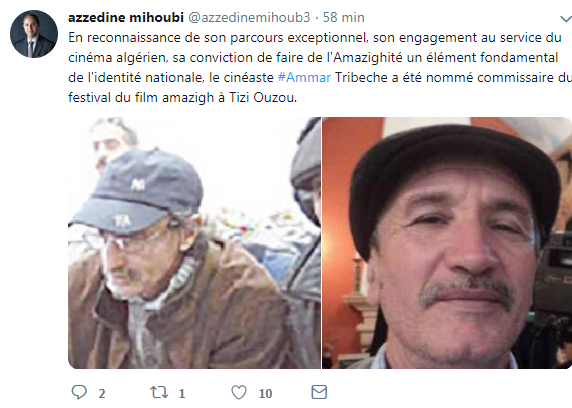Click the text line 'festival du film amazigh'
Viewport: 572px width, 408px height.
tap(182, 97)
